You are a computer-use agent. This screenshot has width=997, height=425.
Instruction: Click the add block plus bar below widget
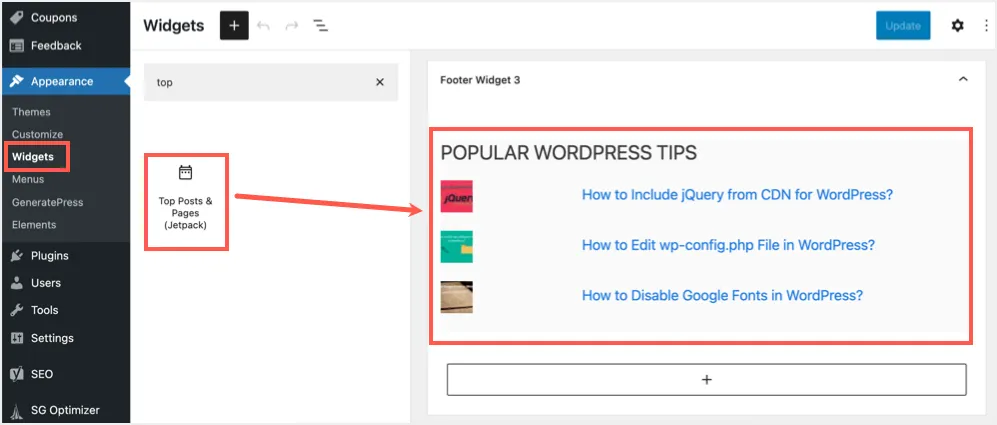pos(706,380)
